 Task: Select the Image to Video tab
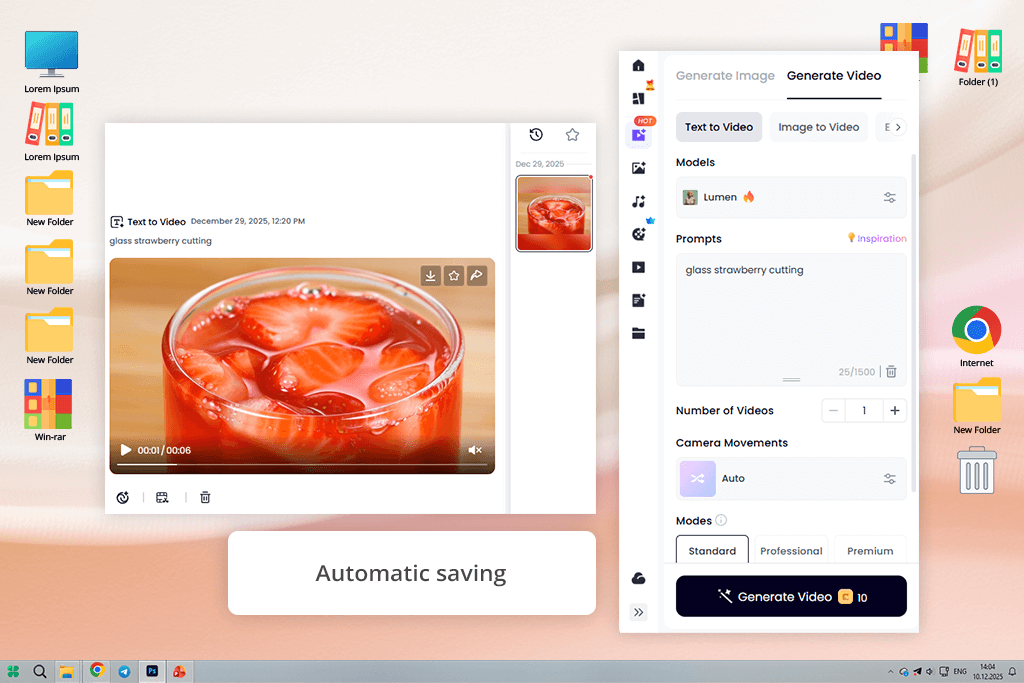818,127
